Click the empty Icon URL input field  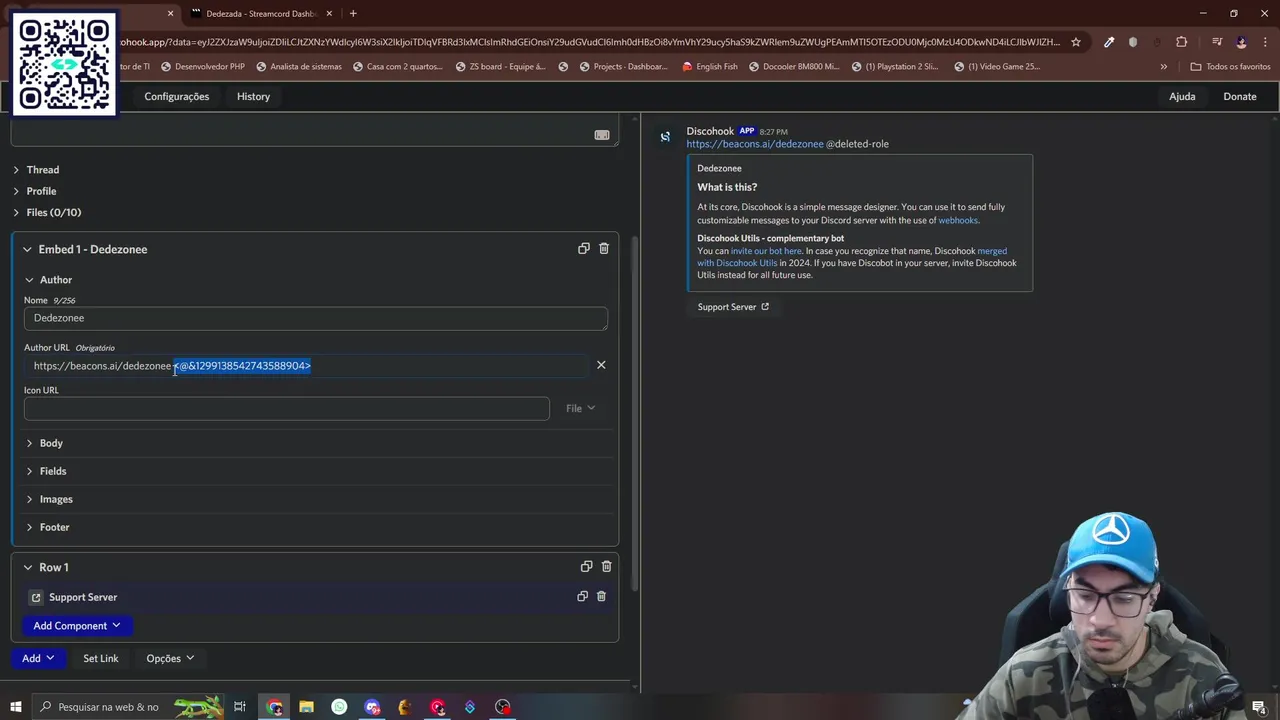click(287, 408)
